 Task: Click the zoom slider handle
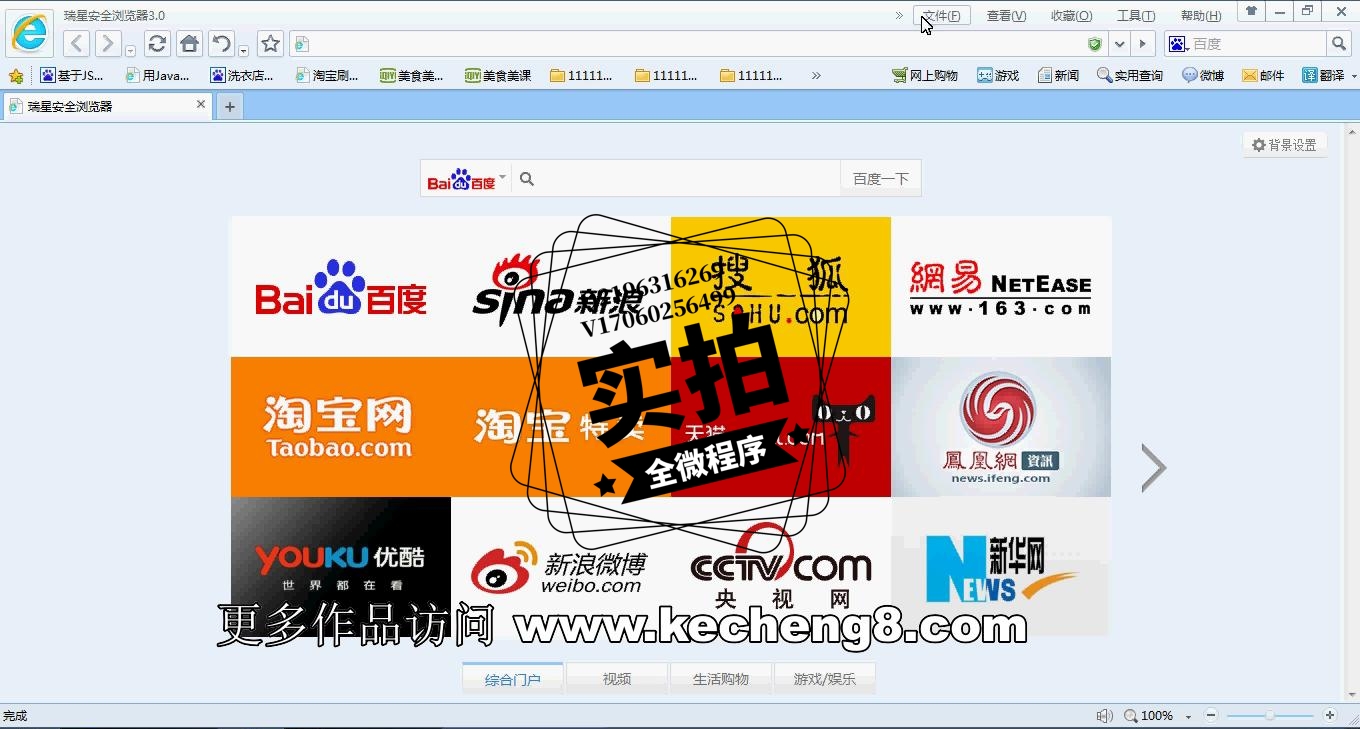[1269, 716]
